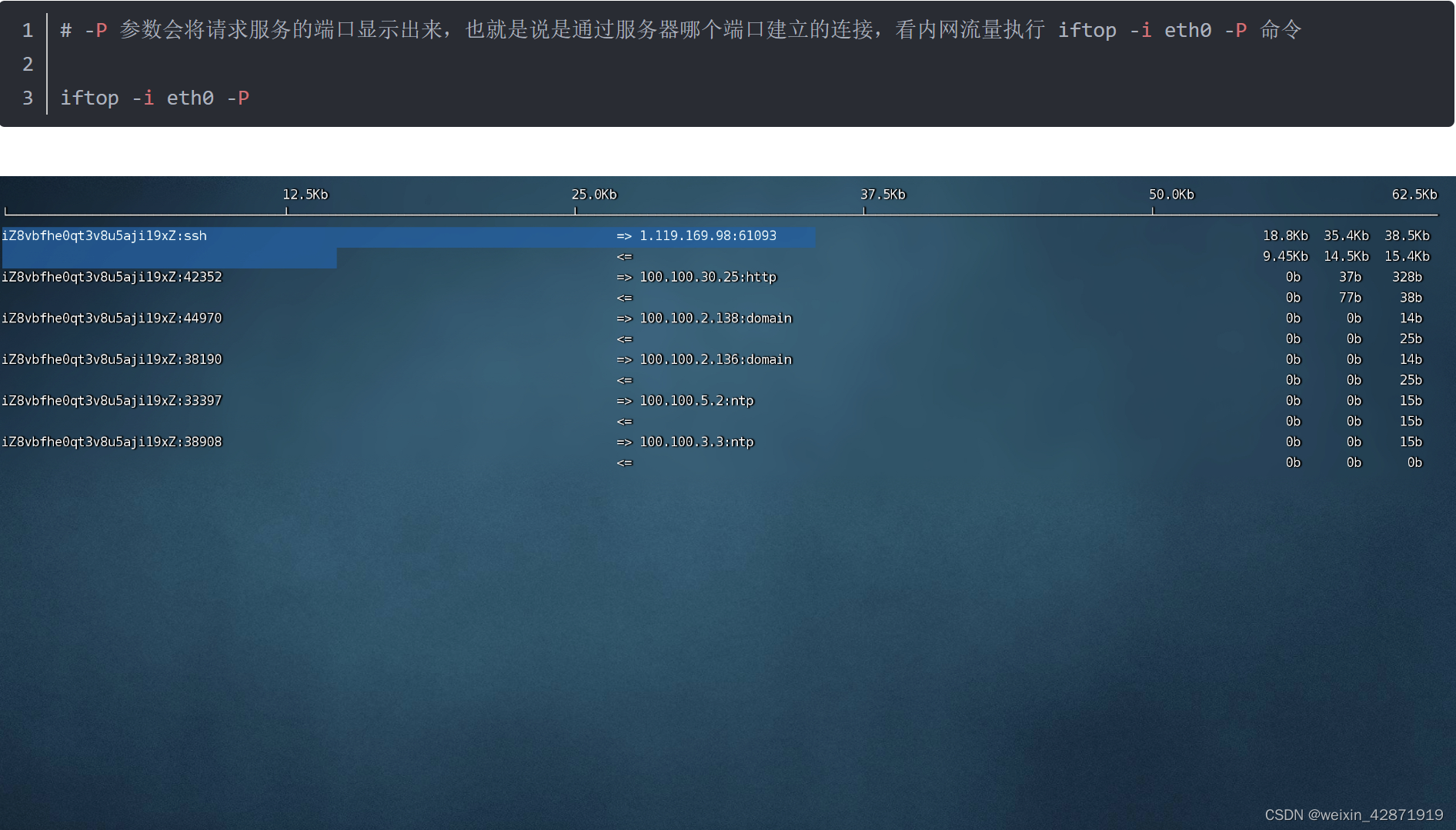
Task: Click the 328b rate value
Action: 1407,277
